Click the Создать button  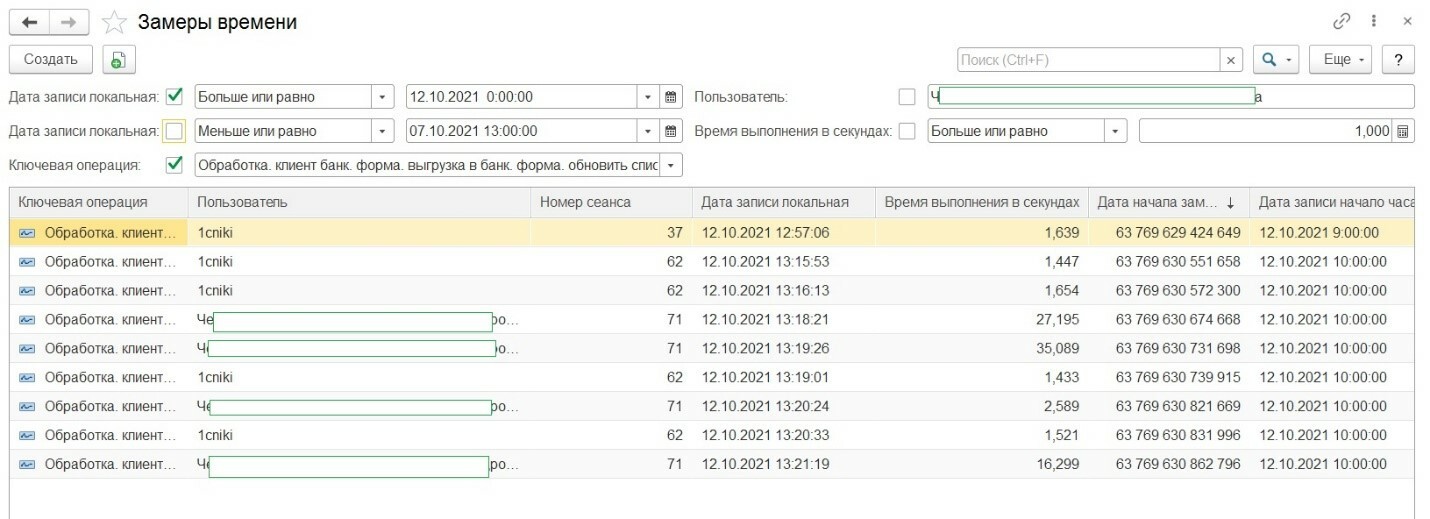click(51, 60)
